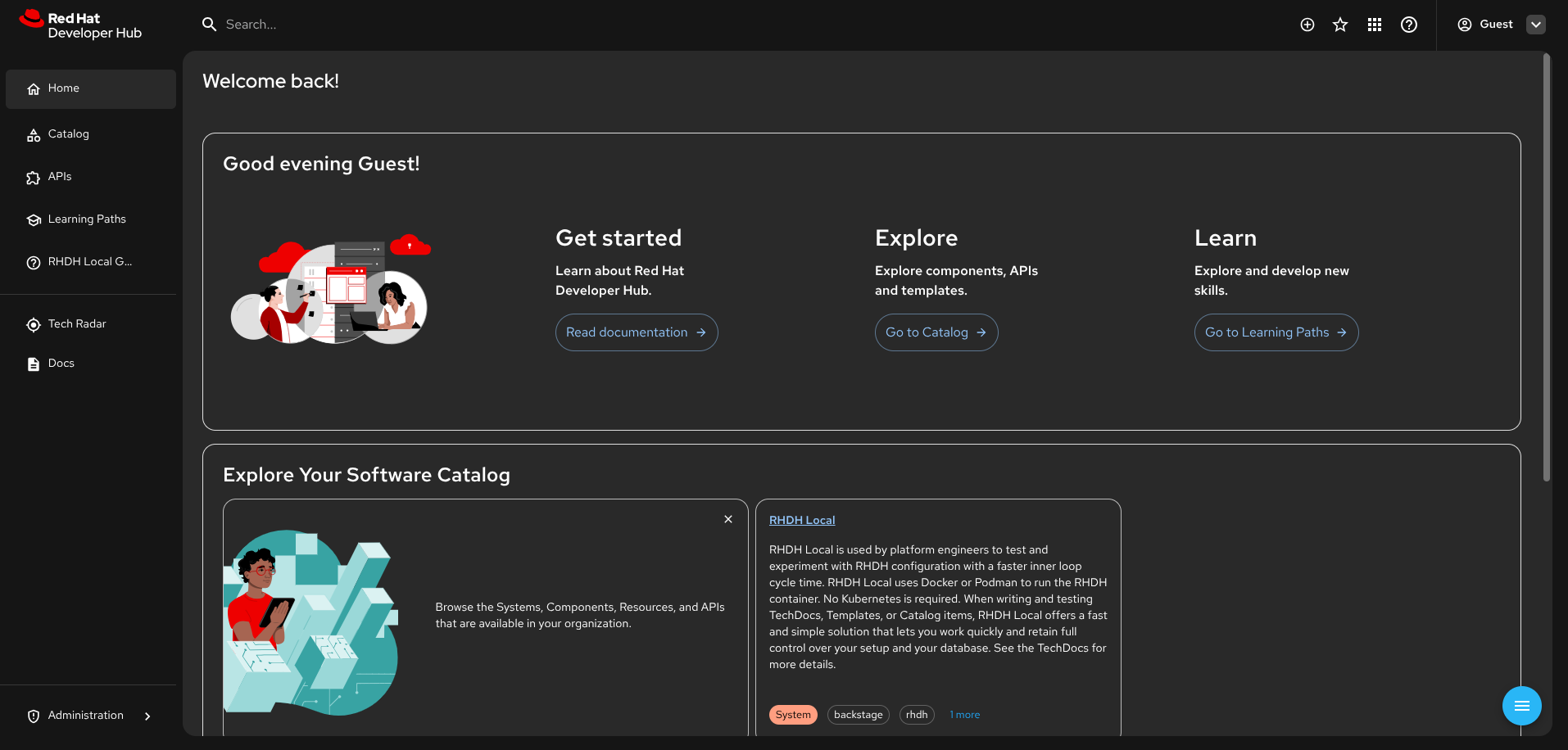The width and height of the screenshot is (1568, 750).
Task: Click the Docs document icon
Action: [34, 364]
